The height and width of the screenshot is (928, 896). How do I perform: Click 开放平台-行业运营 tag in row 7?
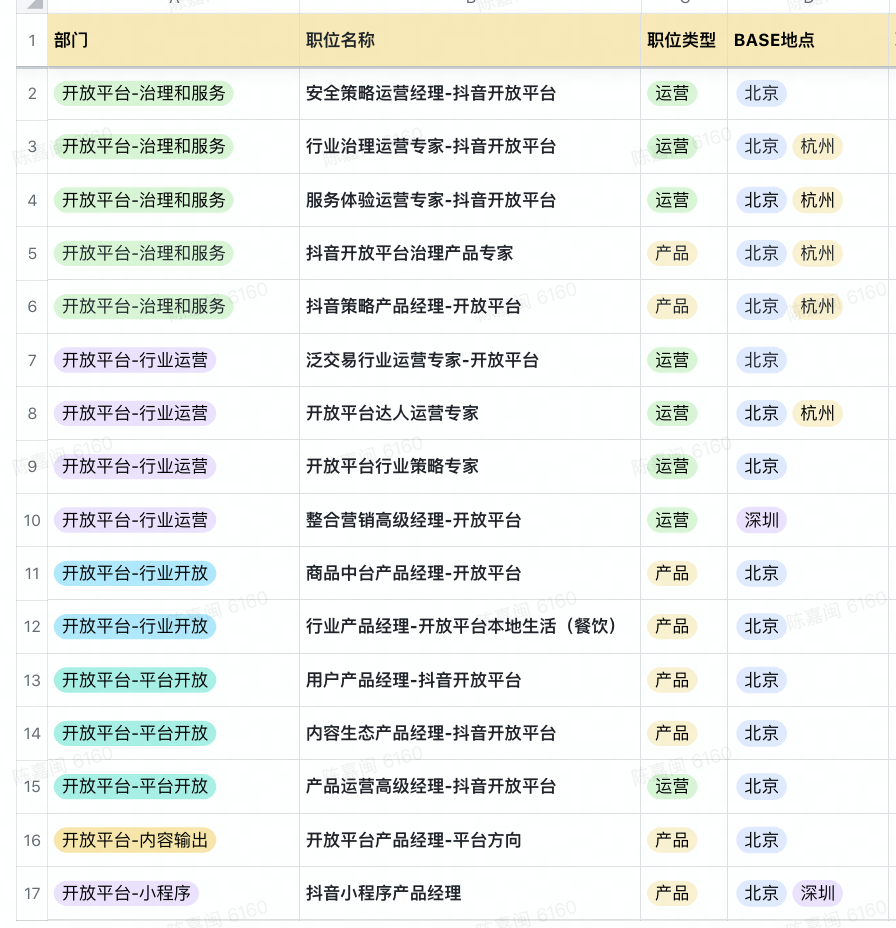[x=135, y=360]
